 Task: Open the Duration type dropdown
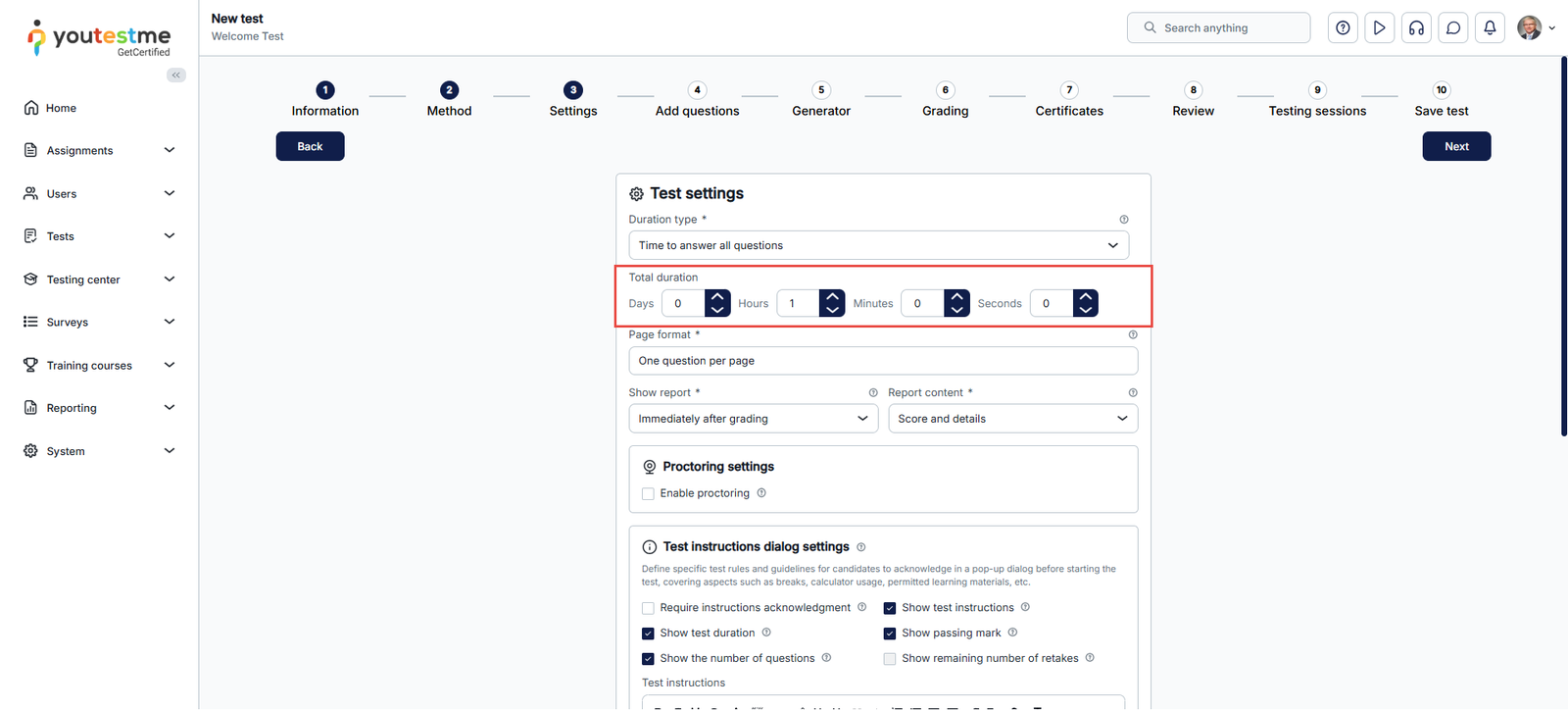pyautogui.click(x=878, y=245)
